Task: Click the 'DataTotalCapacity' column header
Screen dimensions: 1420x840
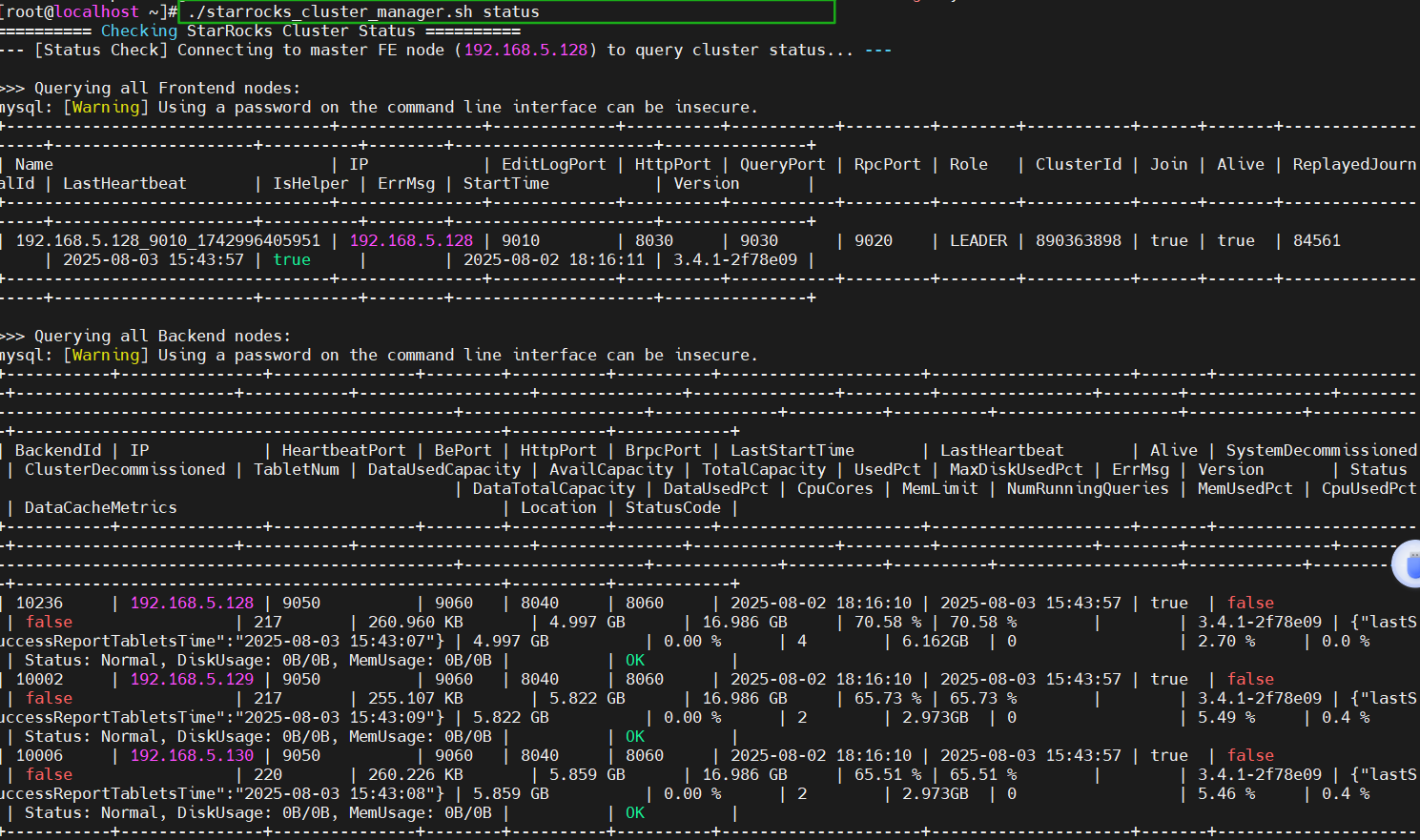Action: (554, 488)
